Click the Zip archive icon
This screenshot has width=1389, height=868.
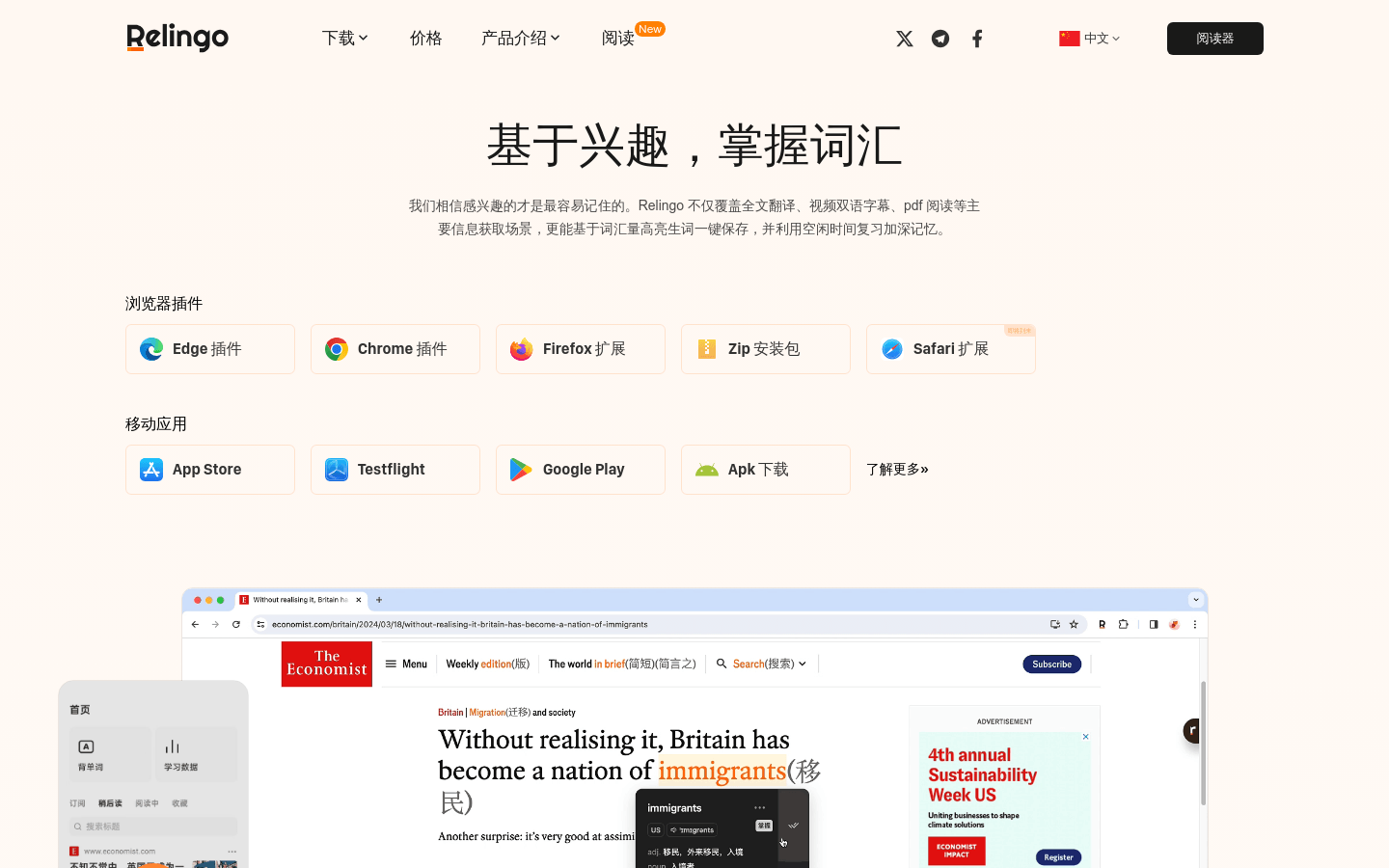(707, 349)
